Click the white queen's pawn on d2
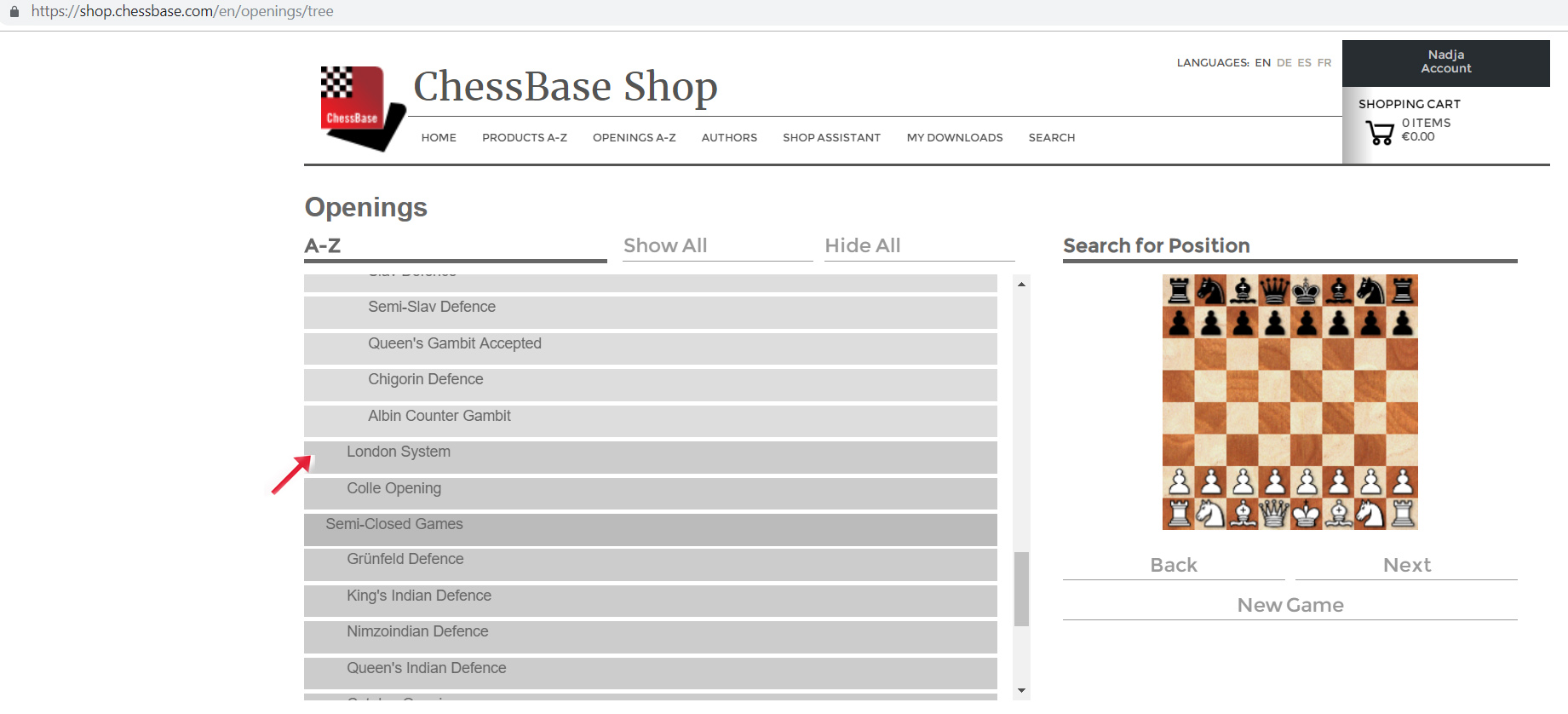1568x714 pixels. click(x=1274, y=482)
